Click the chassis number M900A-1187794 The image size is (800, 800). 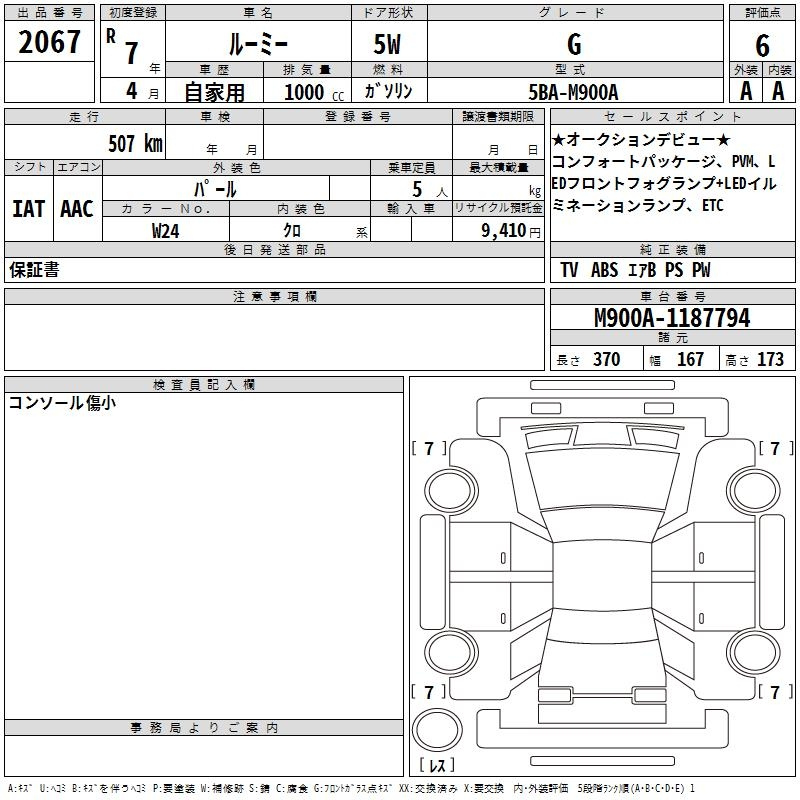(671, 319)
